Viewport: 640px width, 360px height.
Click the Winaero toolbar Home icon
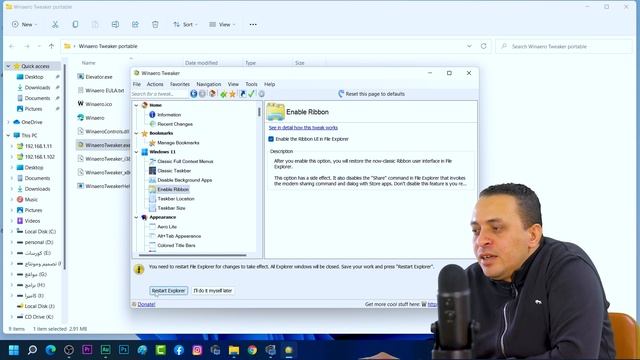tap(212, 94)
